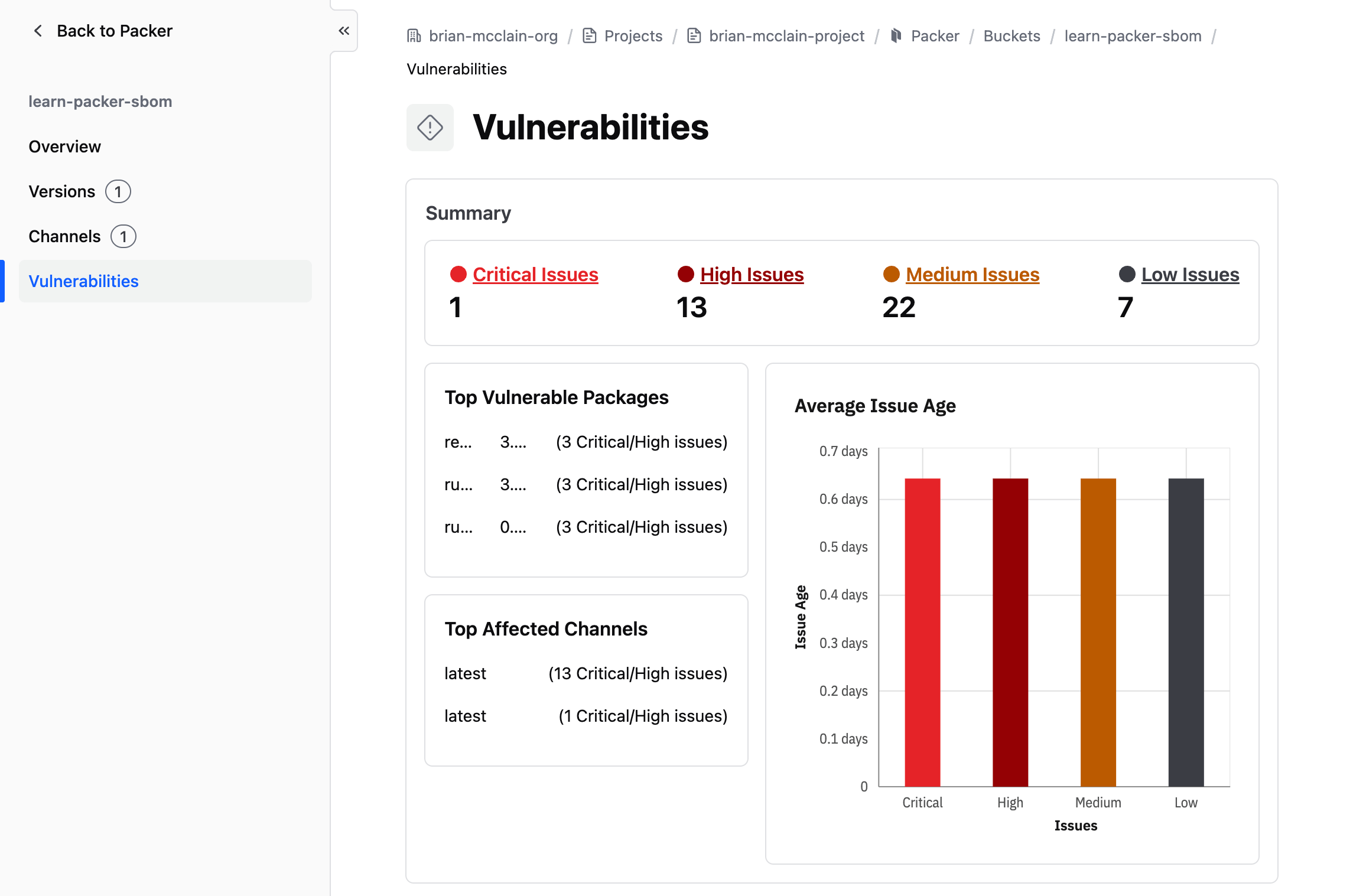Click the red Critical bar in the chart
This screenshot has width=1353, height=896.
click(x=922, y=632)
